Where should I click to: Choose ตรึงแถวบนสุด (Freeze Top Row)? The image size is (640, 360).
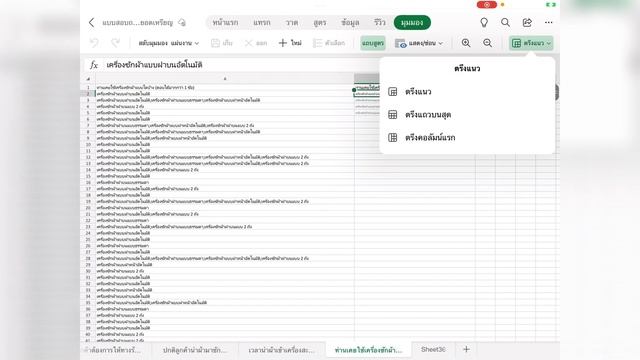point(467,115)
